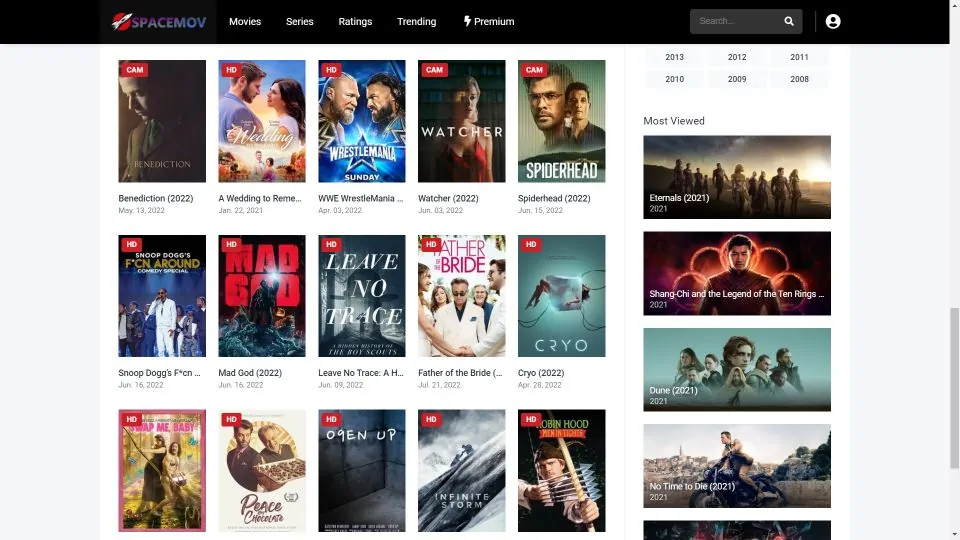Screen dimensions: 960x540
Task: Click the CAM badge on Benediction
Action: tap(135, 70)
